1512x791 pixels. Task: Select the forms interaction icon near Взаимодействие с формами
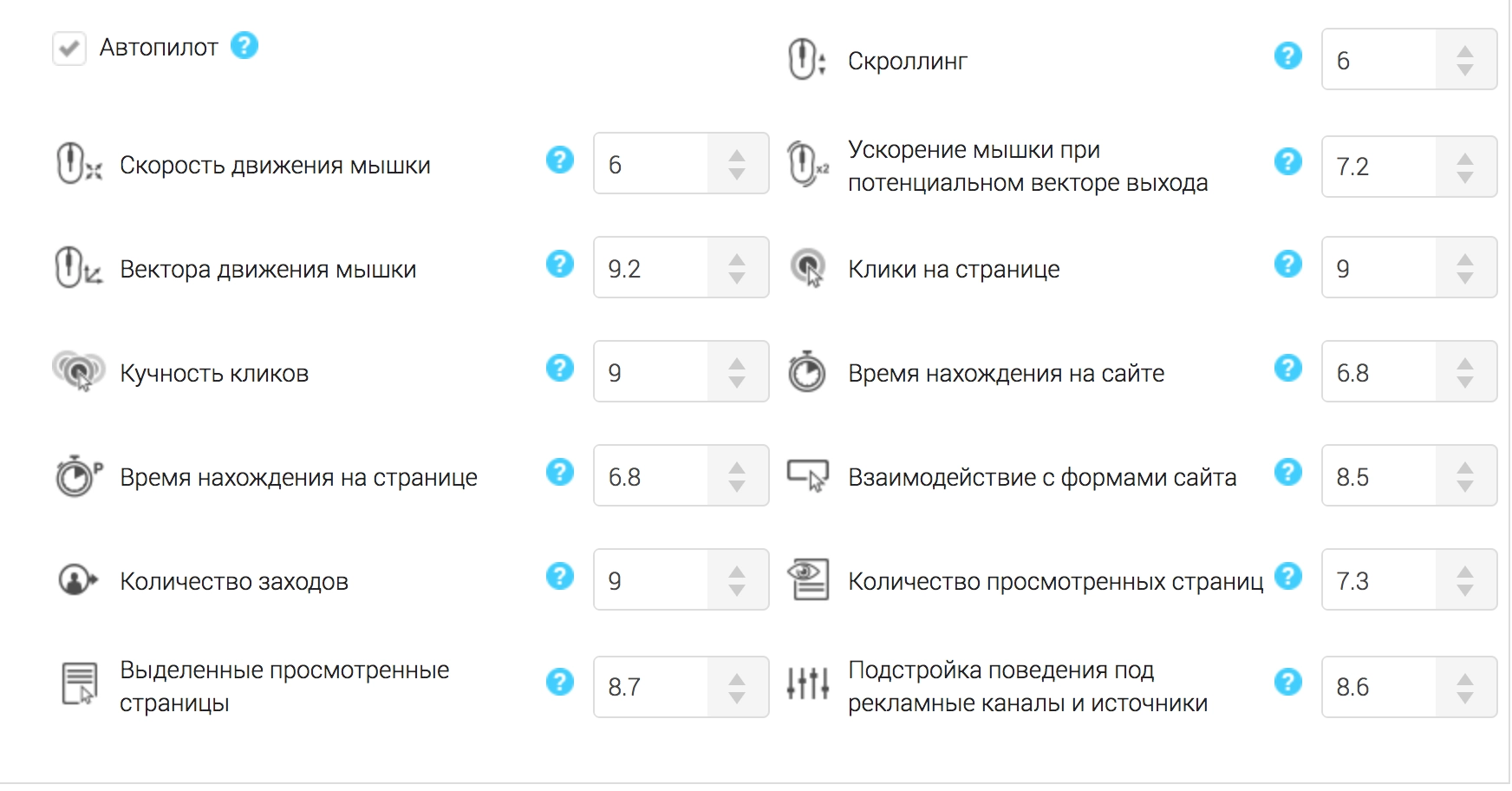pos(806,475)
